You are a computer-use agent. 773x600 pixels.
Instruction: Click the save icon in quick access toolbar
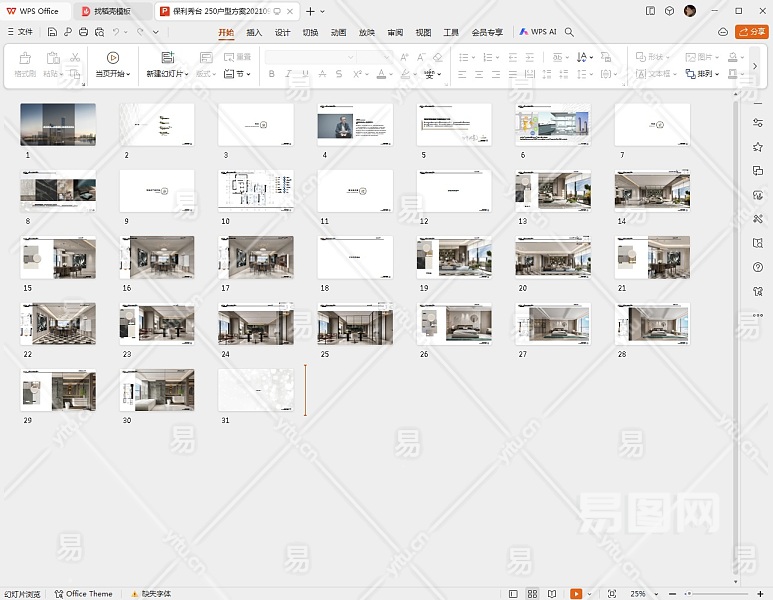pyautogui.click(x=52, y=32)
